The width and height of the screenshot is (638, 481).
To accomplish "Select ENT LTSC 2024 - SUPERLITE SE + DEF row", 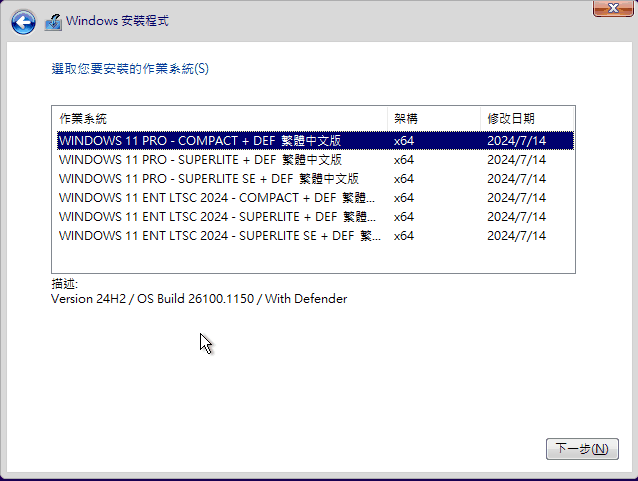I will pyautogui.click(x=315, y=236).
